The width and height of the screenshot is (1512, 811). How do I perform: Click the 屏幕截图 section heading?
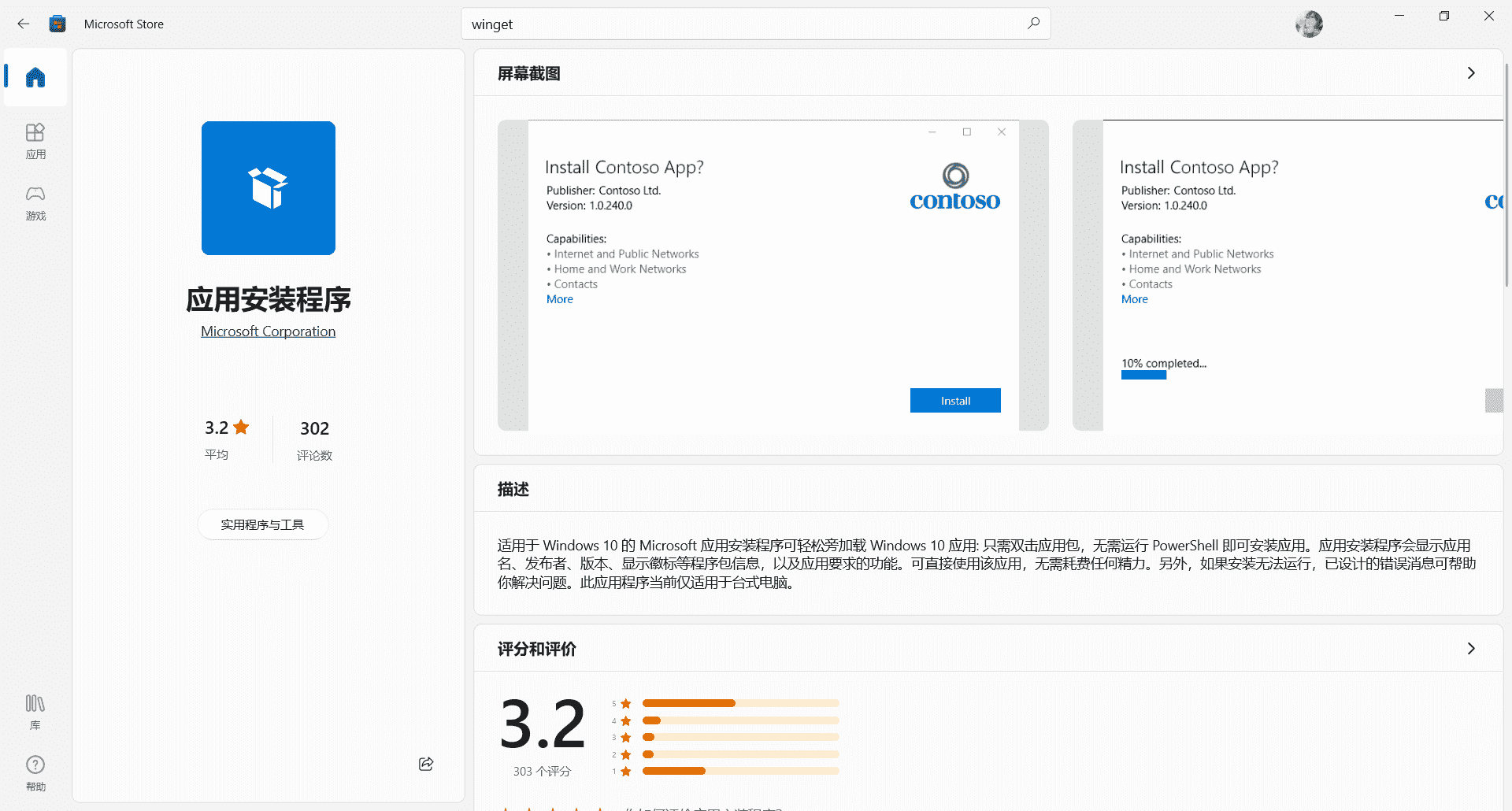click(529, 73)
